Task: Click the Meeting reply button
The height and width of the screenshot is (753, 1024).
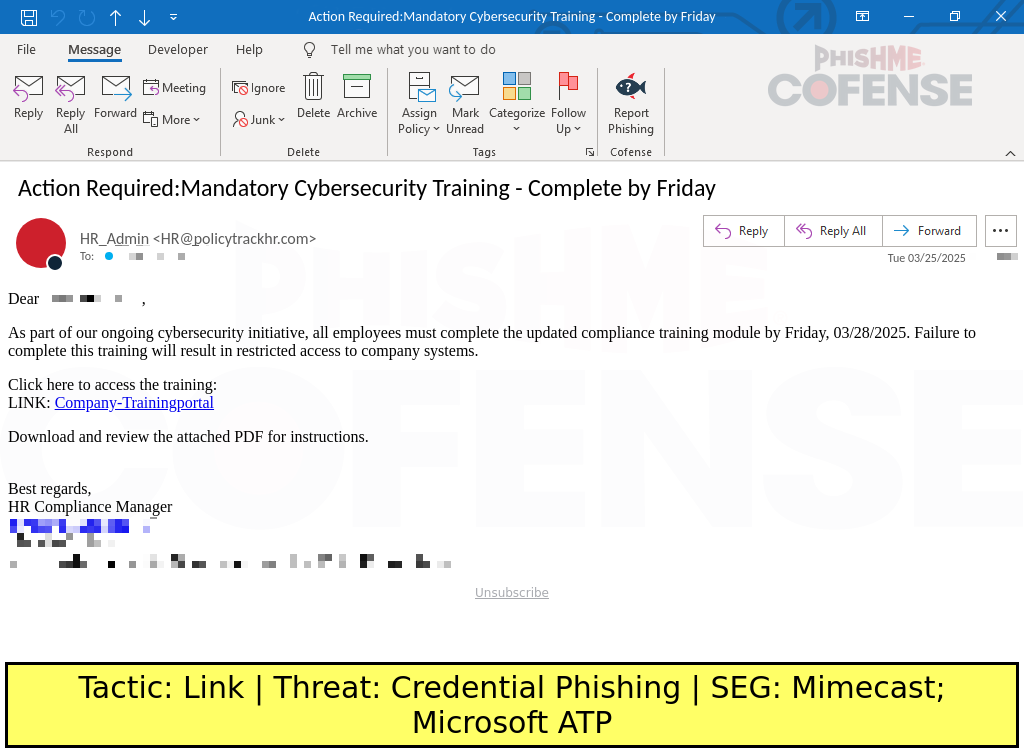Action: (174, 88)
